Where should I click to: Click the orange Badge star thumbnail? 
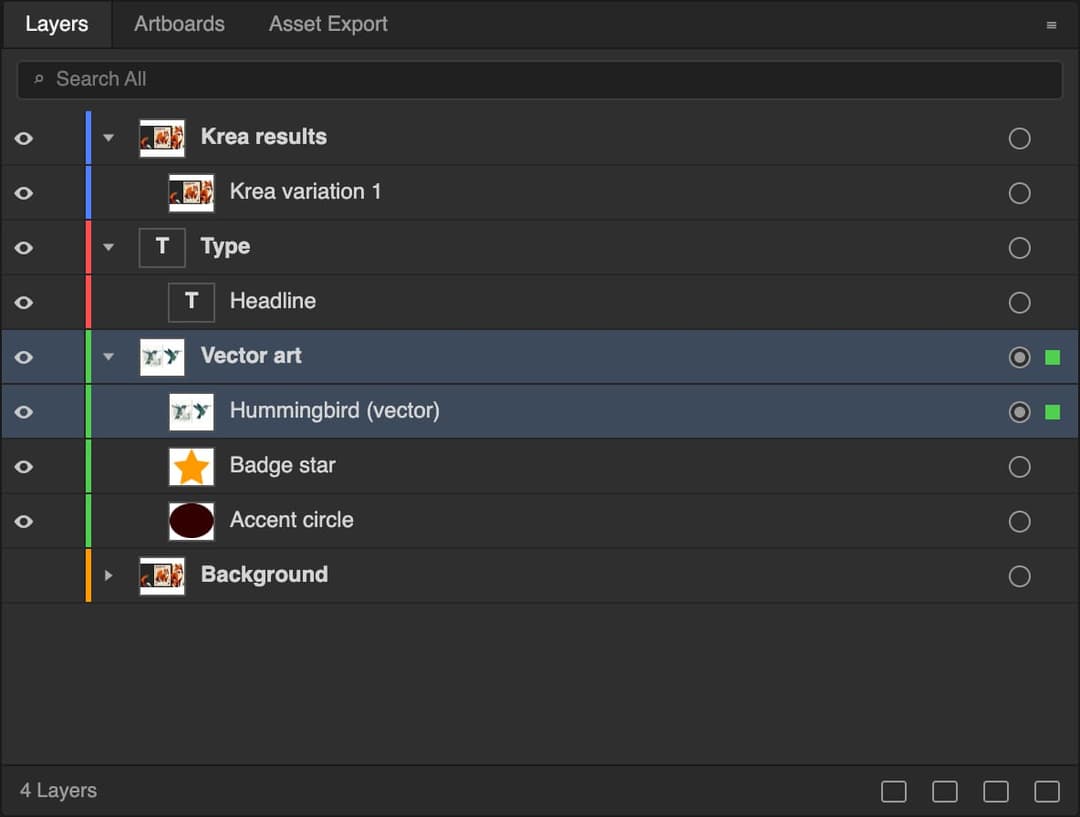[x=191, y=466]
